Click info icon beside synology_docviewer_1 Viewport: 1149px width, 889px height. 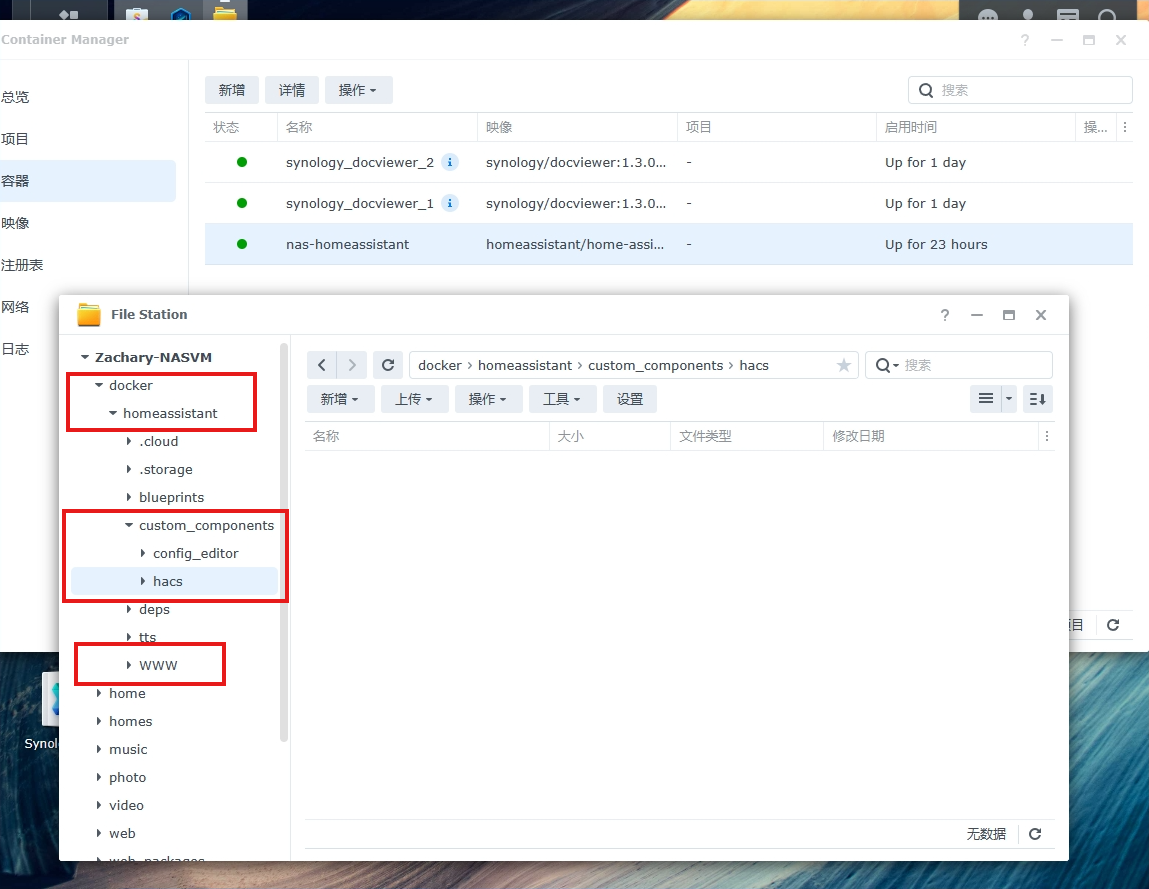450,203
